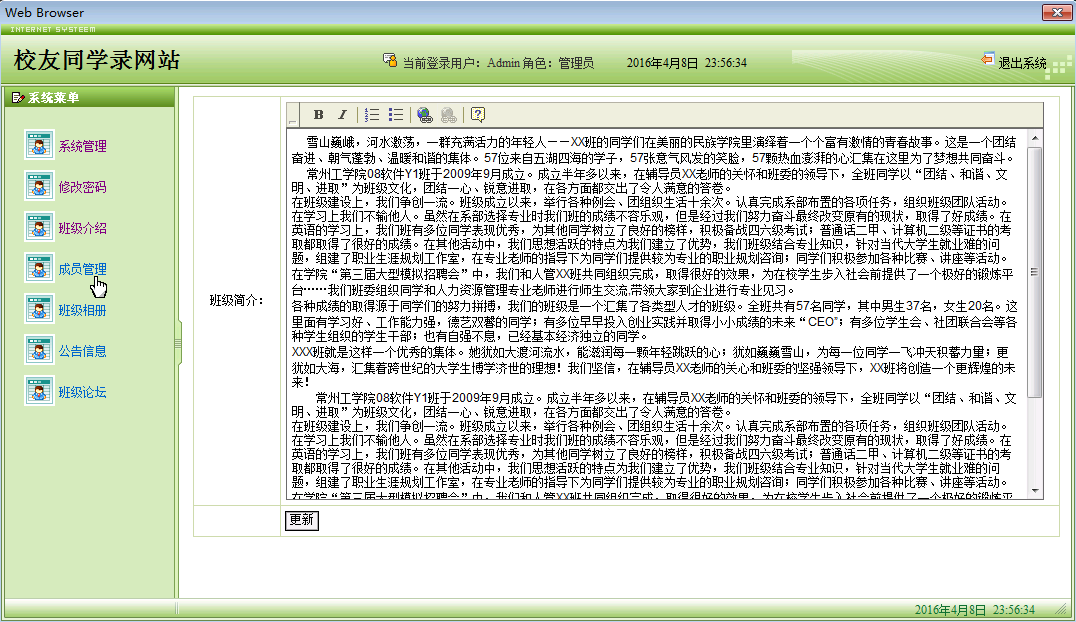Open the 修改密码 menu link
The width and height of the screenshot is (1076, 622).
(x=82, y=187)
